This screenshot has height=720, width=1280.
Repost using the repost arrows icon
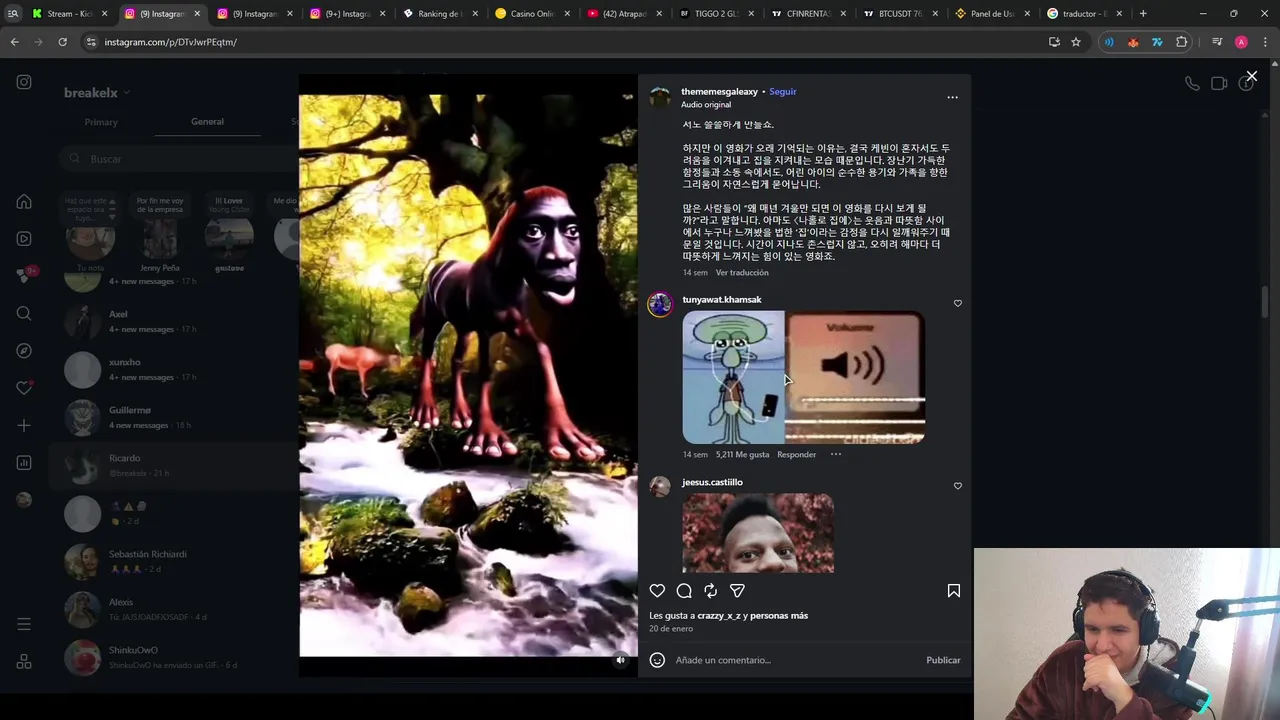point(710,591)
